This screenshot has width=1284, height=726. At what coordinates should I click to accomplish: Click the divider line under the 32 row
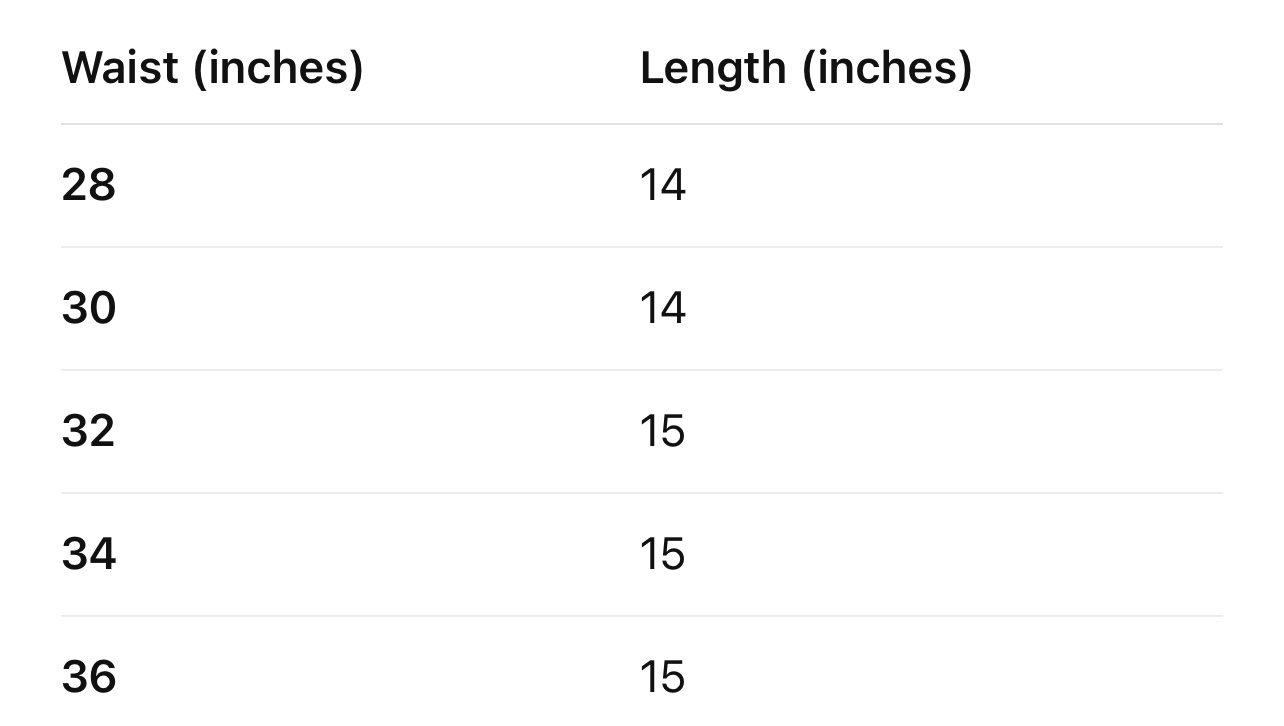[641, 493]
